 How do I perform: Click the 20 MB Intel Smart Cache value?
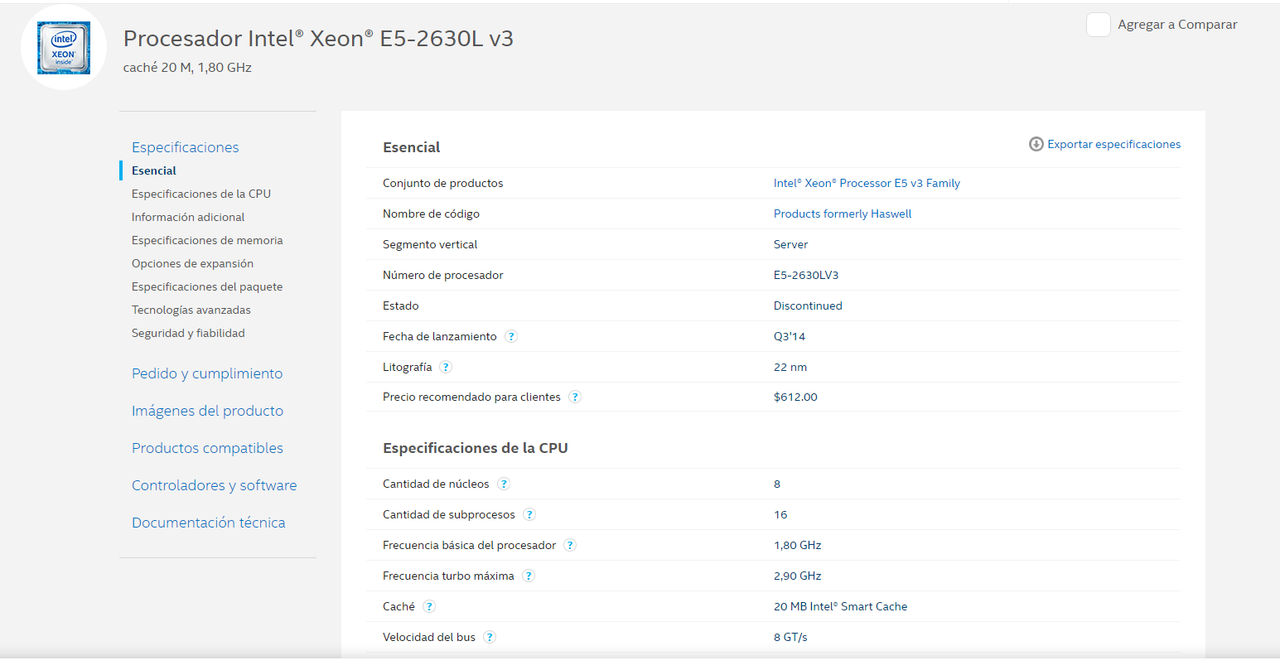[840, 606]
